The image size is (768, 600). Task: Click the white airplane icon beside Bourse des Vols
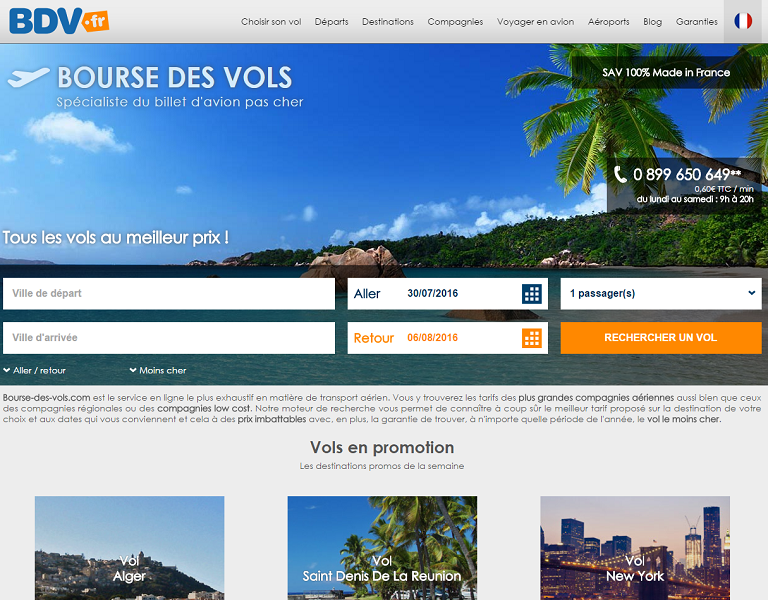pos(28,77)
